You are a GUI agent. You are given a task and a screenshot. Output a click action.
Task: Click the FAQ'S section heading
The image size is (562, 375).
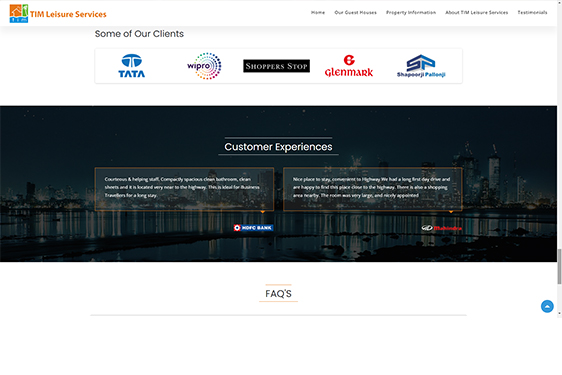coord(278,294)
